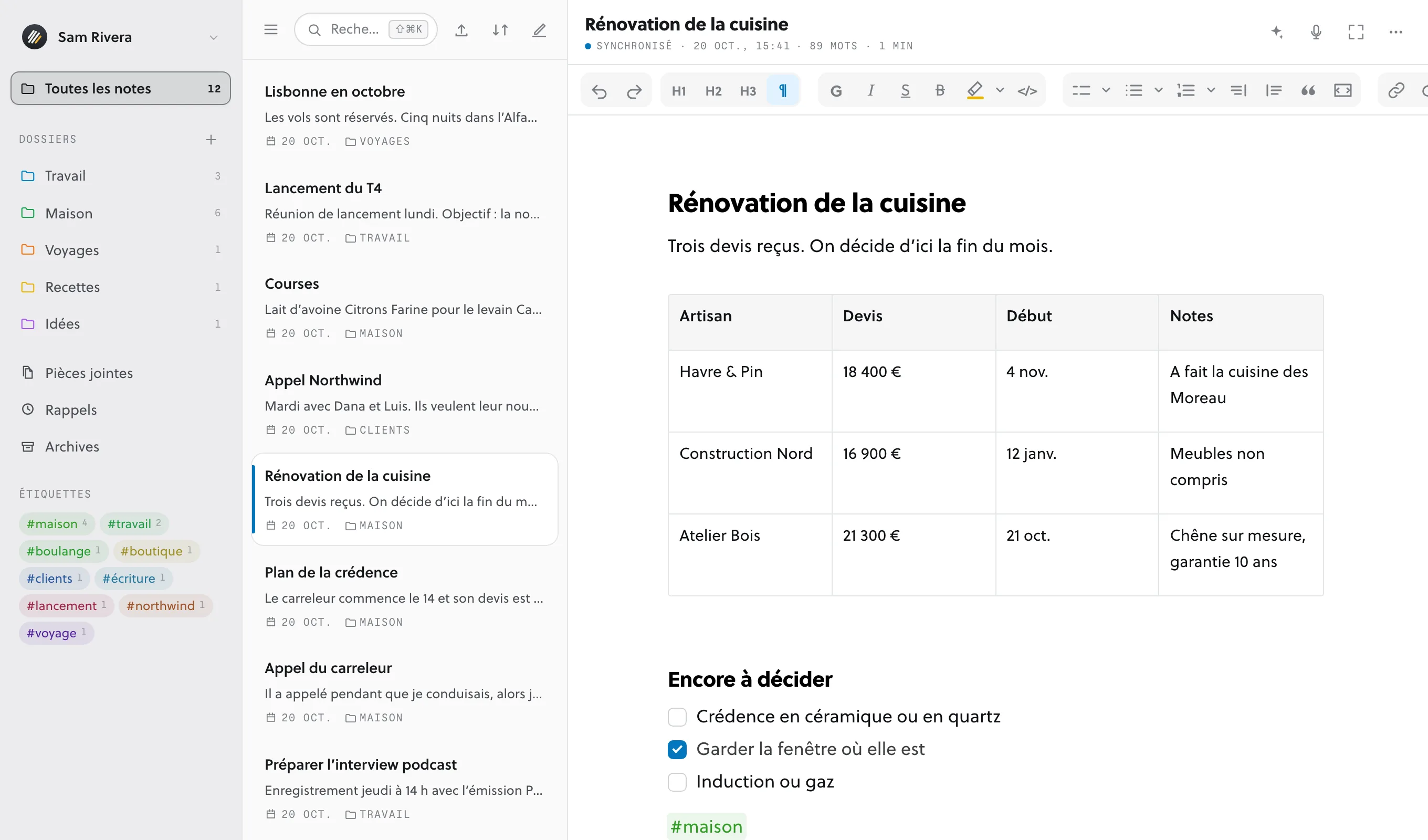This screenshot has width=1428, height=840.
Task: Change note sort order
Action: click(500, 30)
